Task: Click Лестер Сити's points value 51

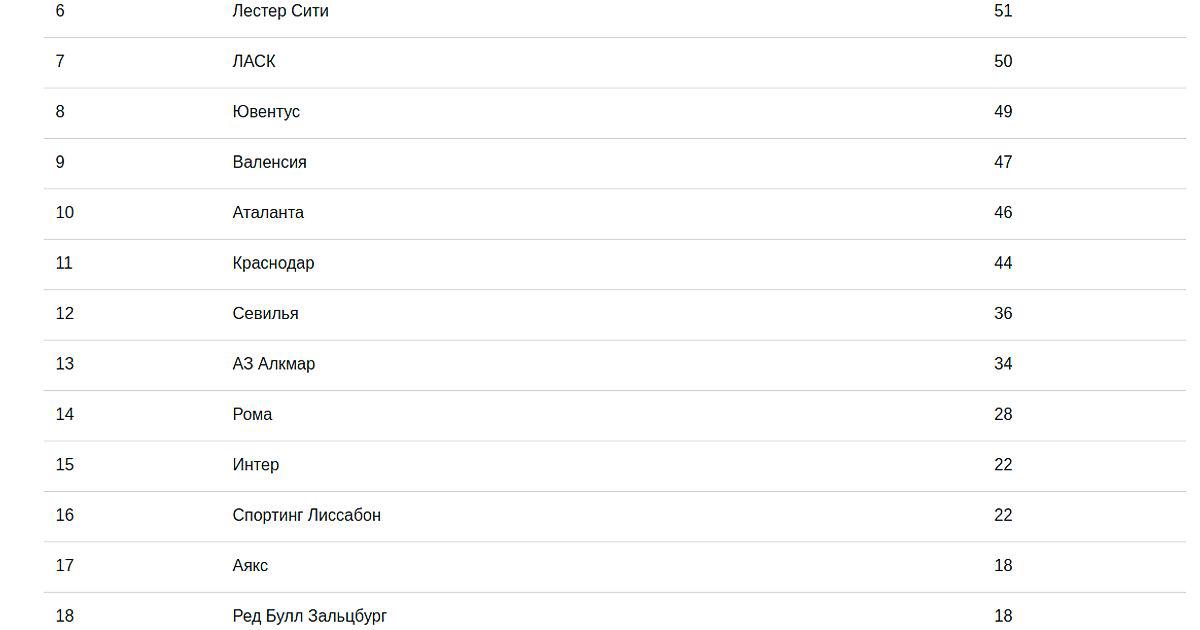Action: [x=1003, y=12]
